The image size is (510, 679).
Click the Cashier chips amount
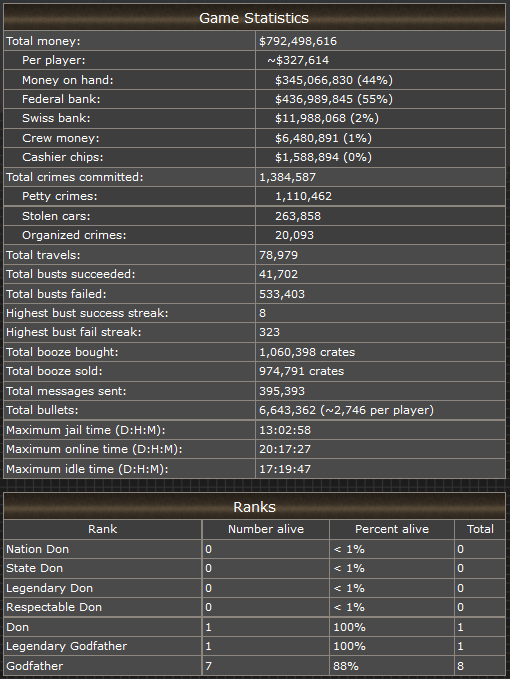point(323,157)
